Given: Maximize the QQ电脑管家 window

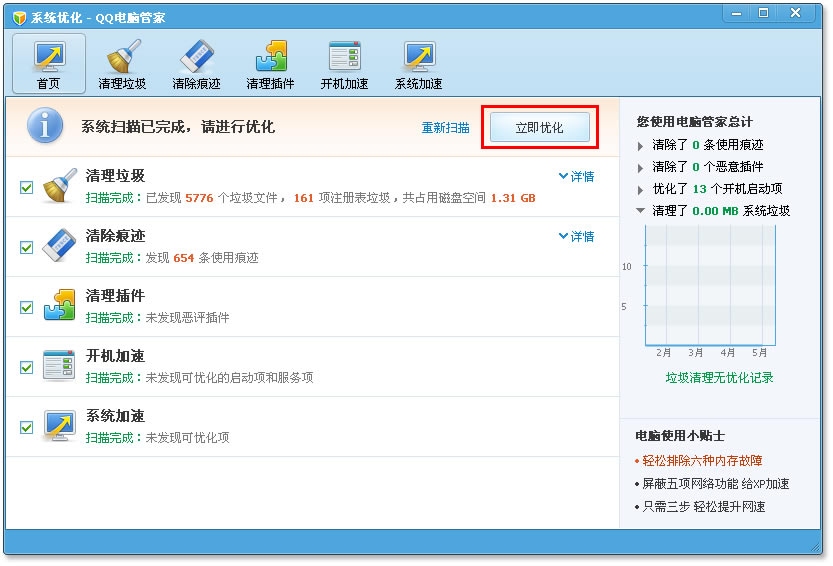Looking at the screenshot, I should (x=763, y=13).
